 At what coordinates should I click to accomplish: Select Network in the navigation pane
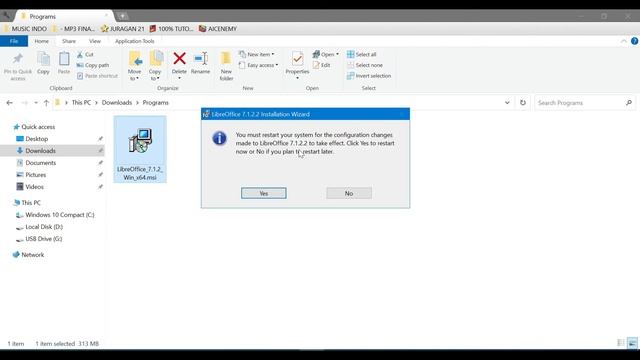tap(32, 255)
